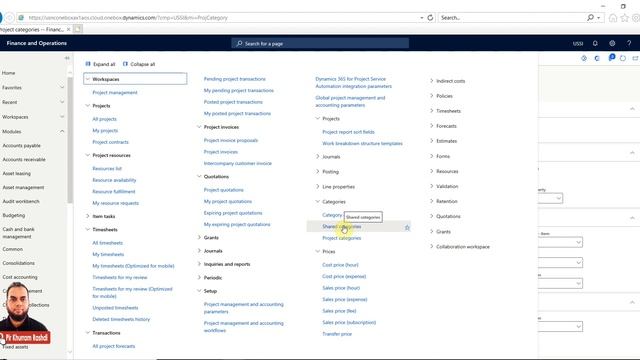Go to Home in navigation
Viewport: 640px width, 360px height.
tap(9, 73)
